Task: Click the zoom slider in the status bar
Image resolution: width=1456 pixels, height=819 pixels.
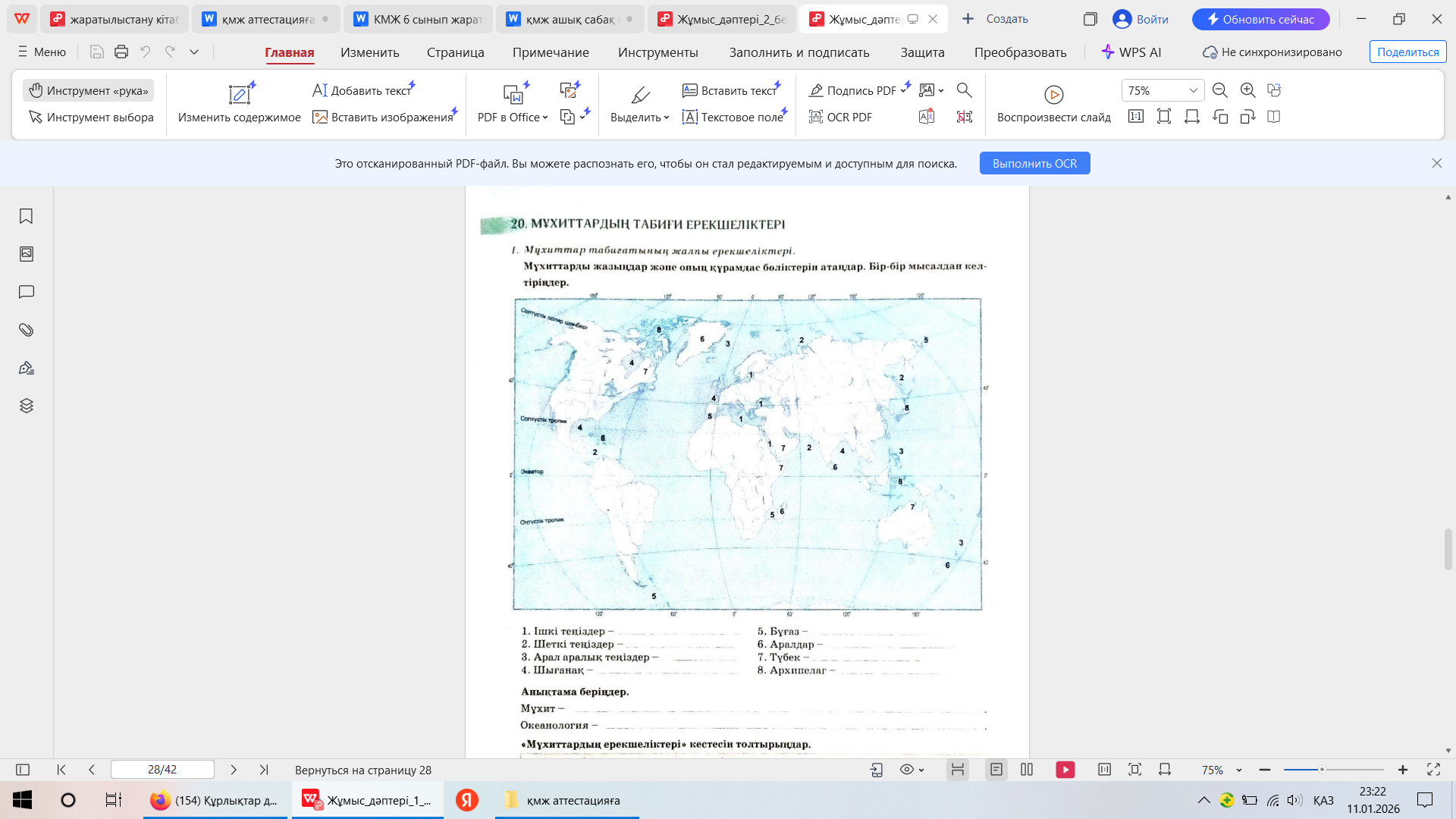Action: pos(1321,770)
